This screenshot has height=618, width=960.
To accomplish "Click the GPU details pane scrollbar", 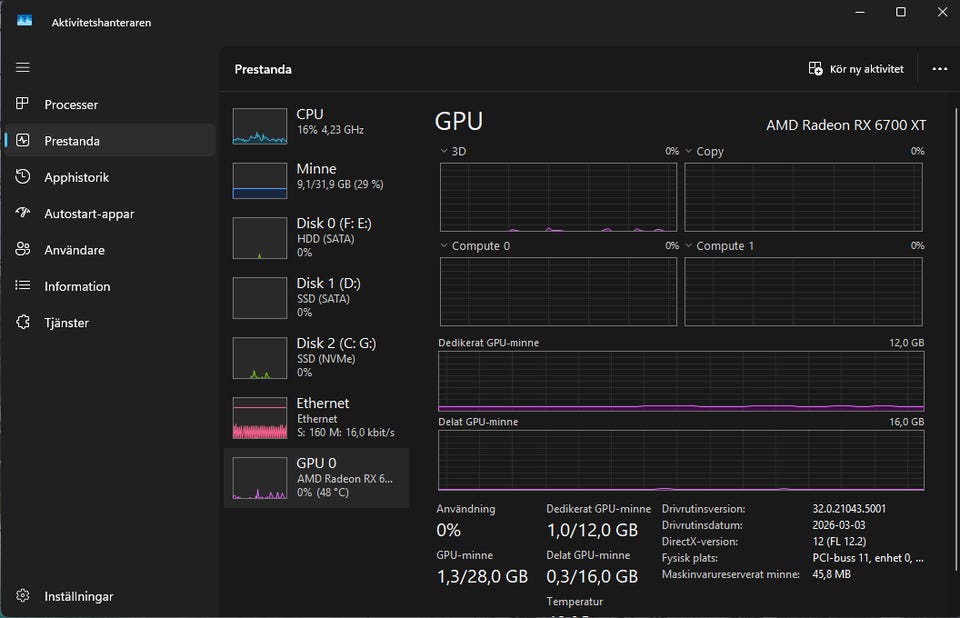I will pyautogui.click(x=956, y=340).
